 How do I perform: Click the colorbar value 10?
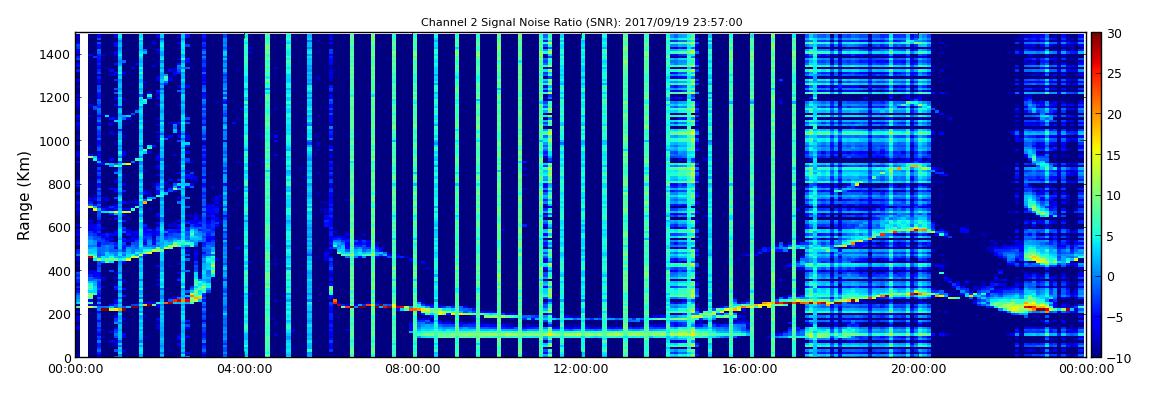point(1114,195)
